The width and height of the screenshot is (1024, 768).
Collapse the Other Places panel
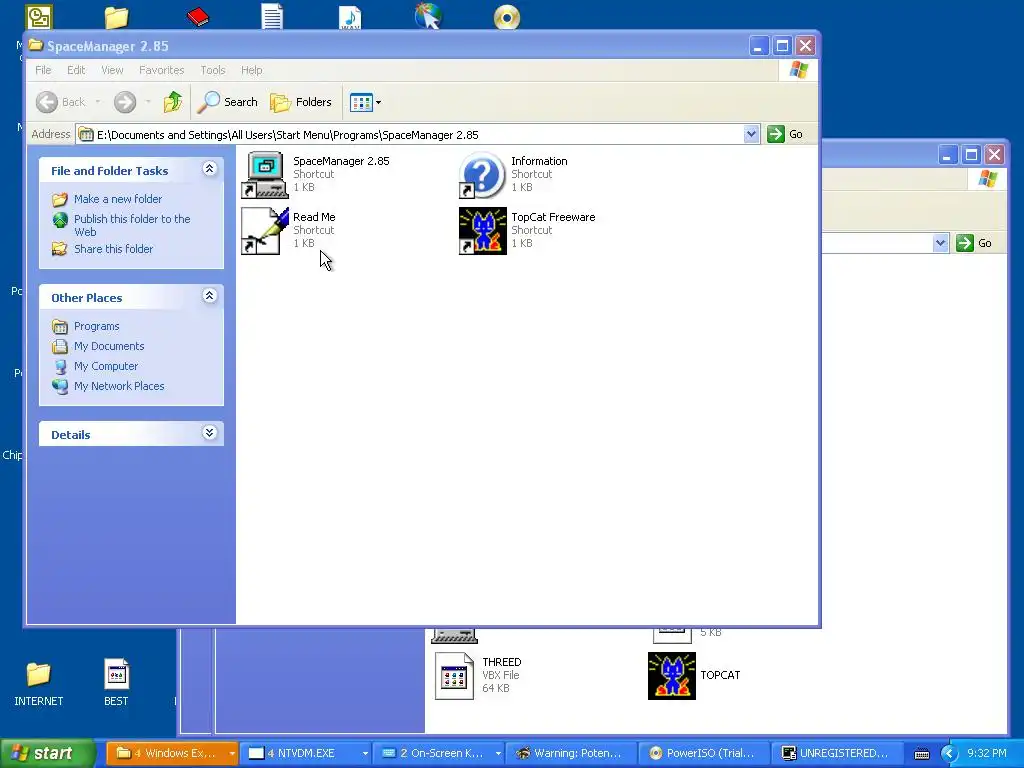click(x=209, y=296)
